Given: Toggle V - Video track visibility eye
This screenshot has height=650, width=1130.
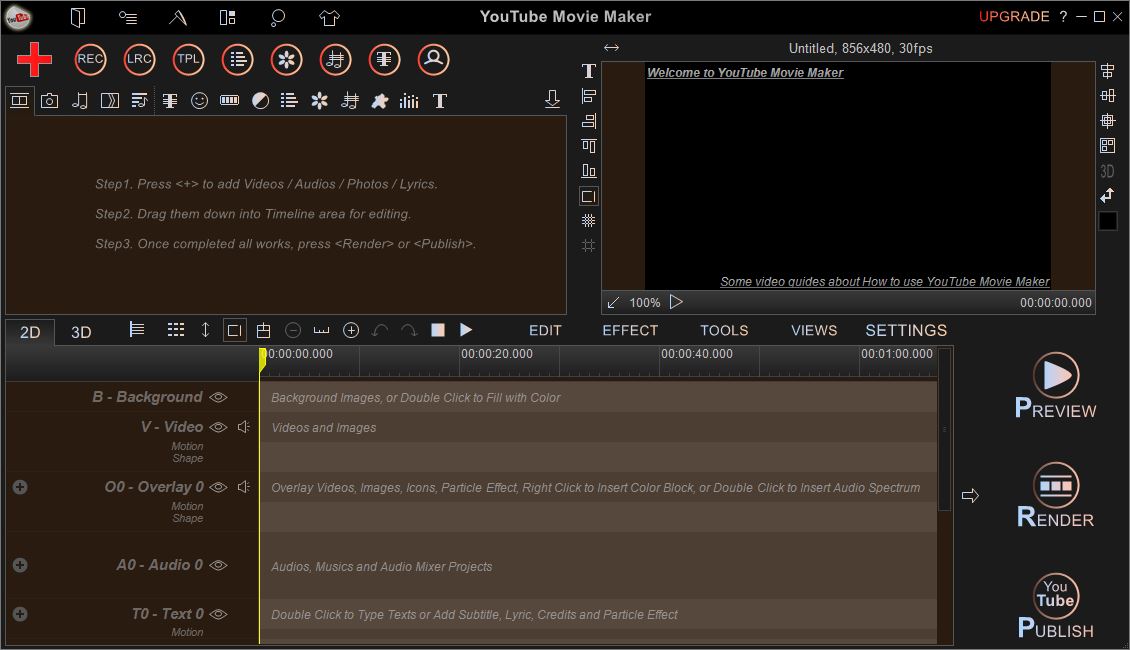Looking at the screenshot, I should pos(218,427).
